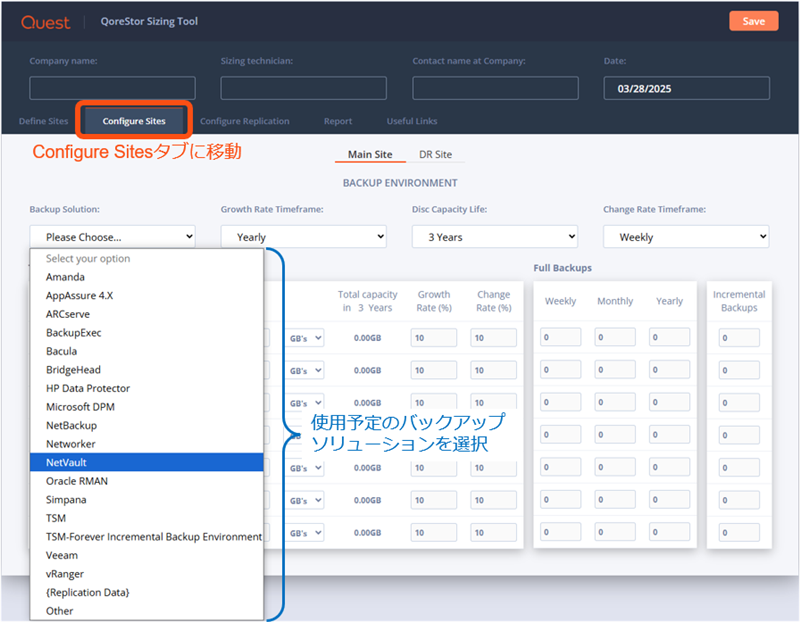Select HP Data Protector option
The width and height of the screenshot is (800, 622).
pos(147,388)
